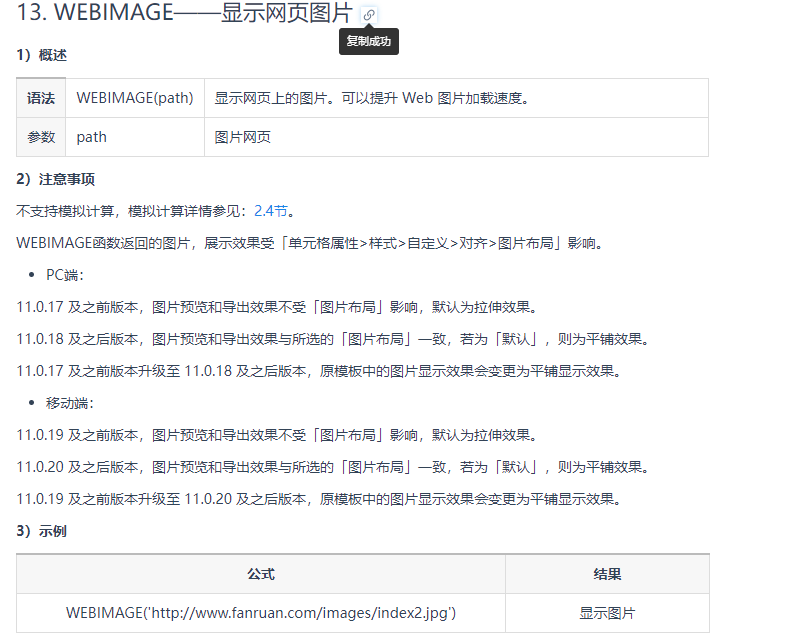Select the 2）注意事项 subsection title
Screen dimensions: 791x637
click(x=55, y=179)
